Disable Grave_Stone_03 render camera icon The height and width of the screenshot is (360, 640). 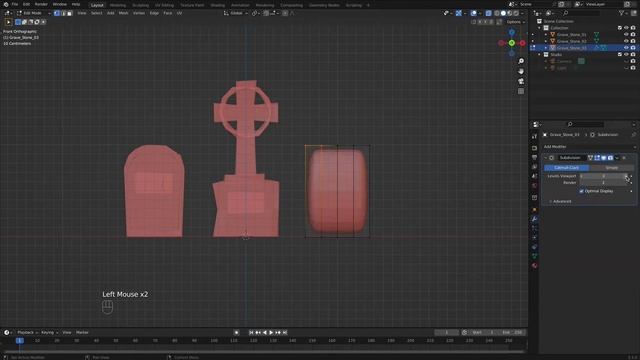(x=633, y=48)
